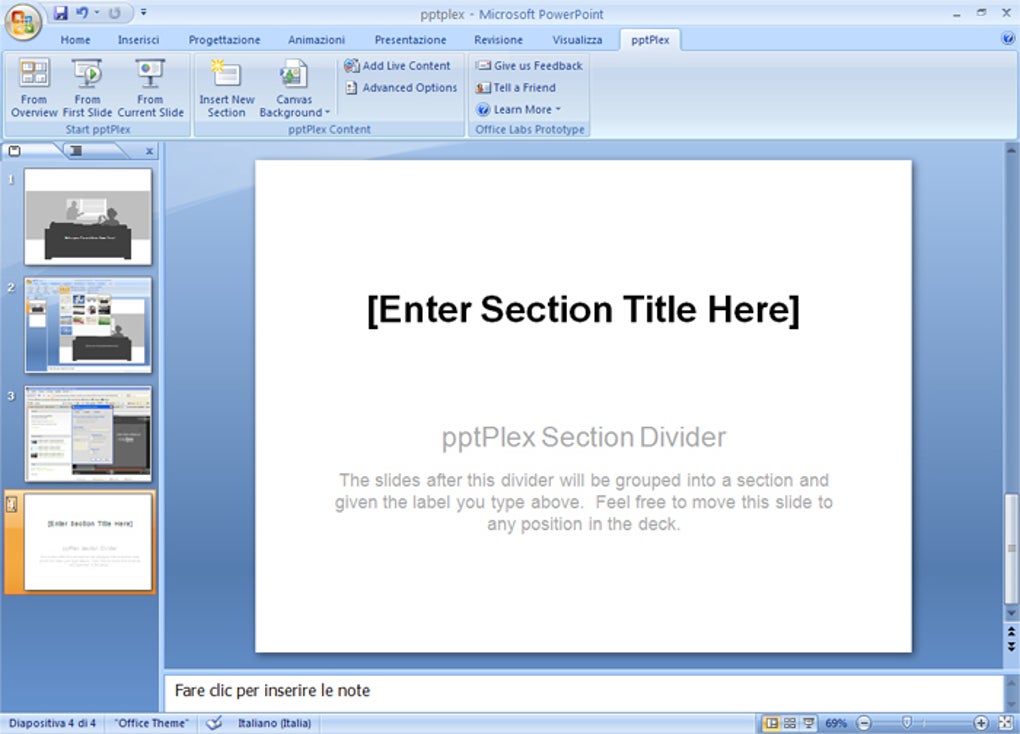Click the Office button logo
1020x734 pixels.
23,21
